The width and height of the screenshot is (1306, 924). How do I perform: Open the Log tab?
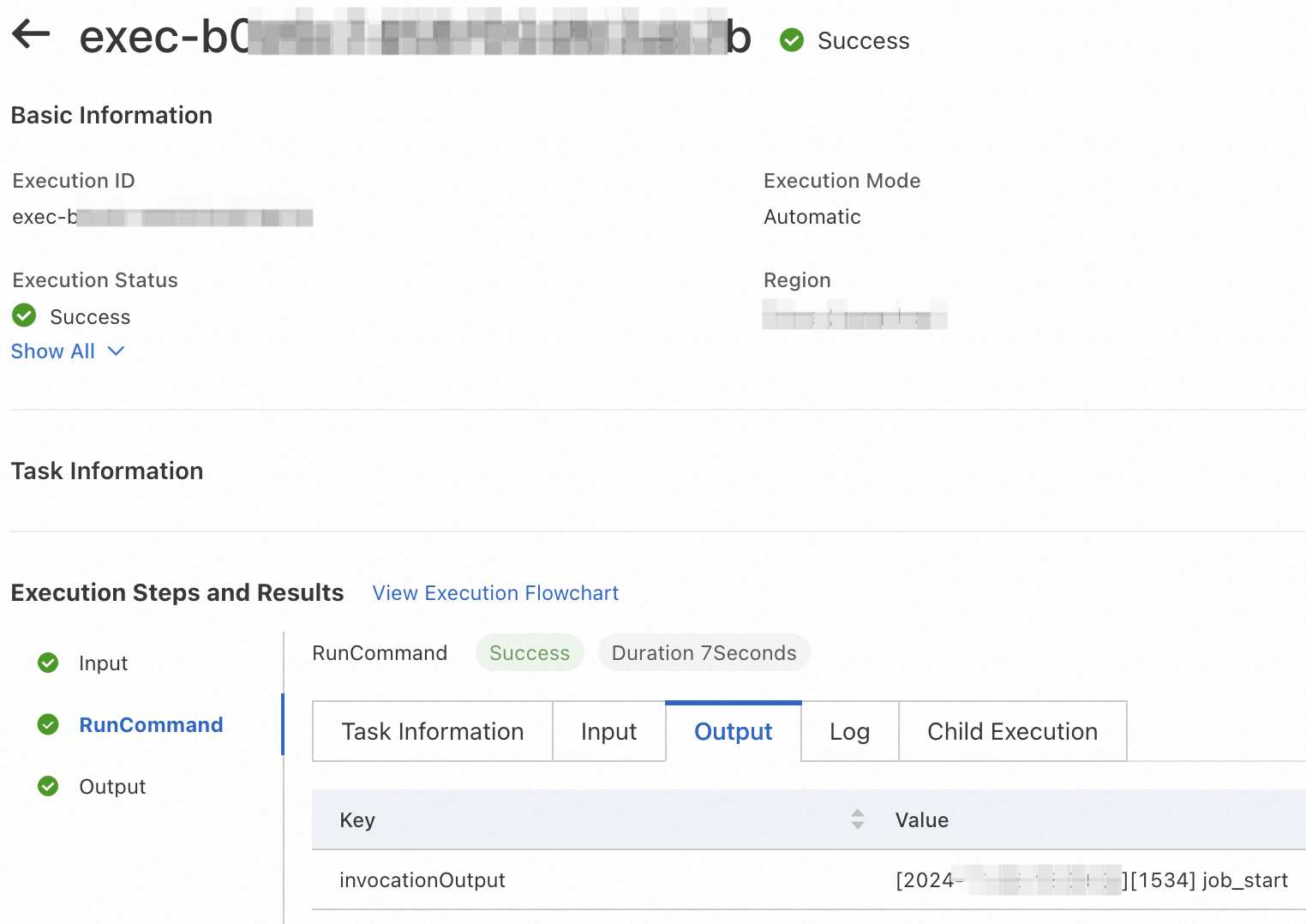[849, 731]
